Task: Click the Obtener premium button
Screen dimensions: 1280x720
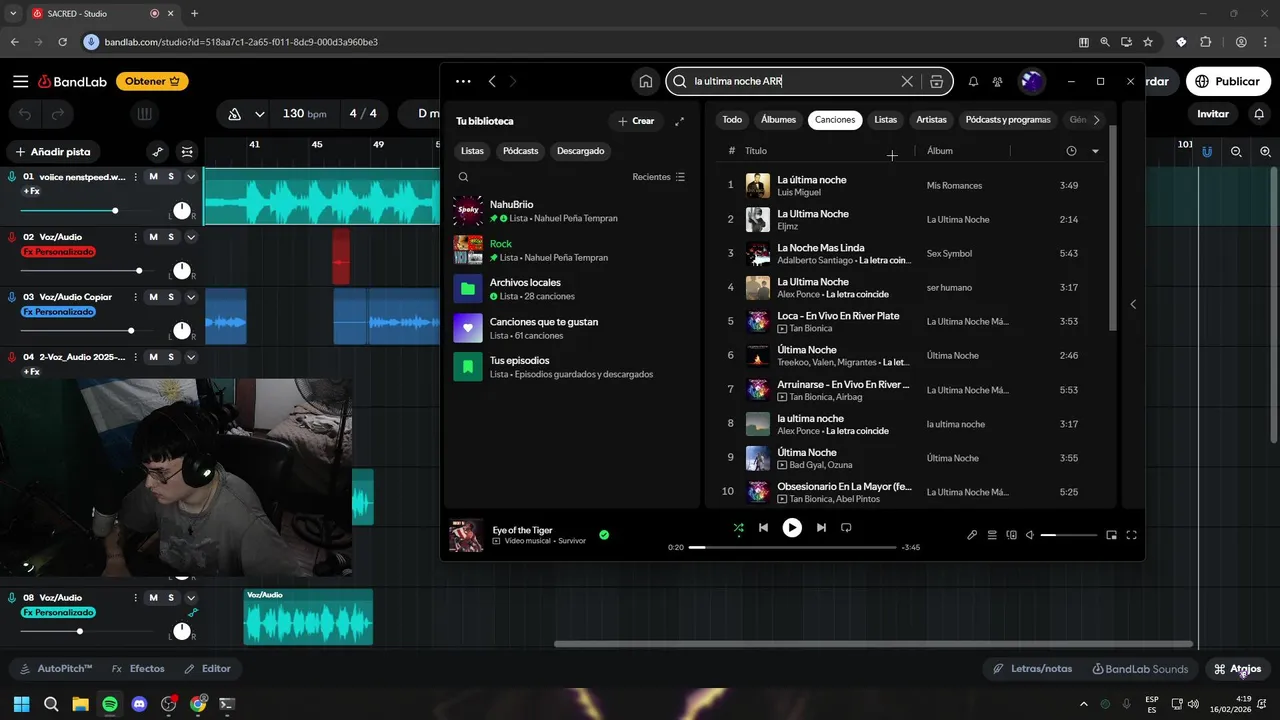Action: click(x=152, y=81)
